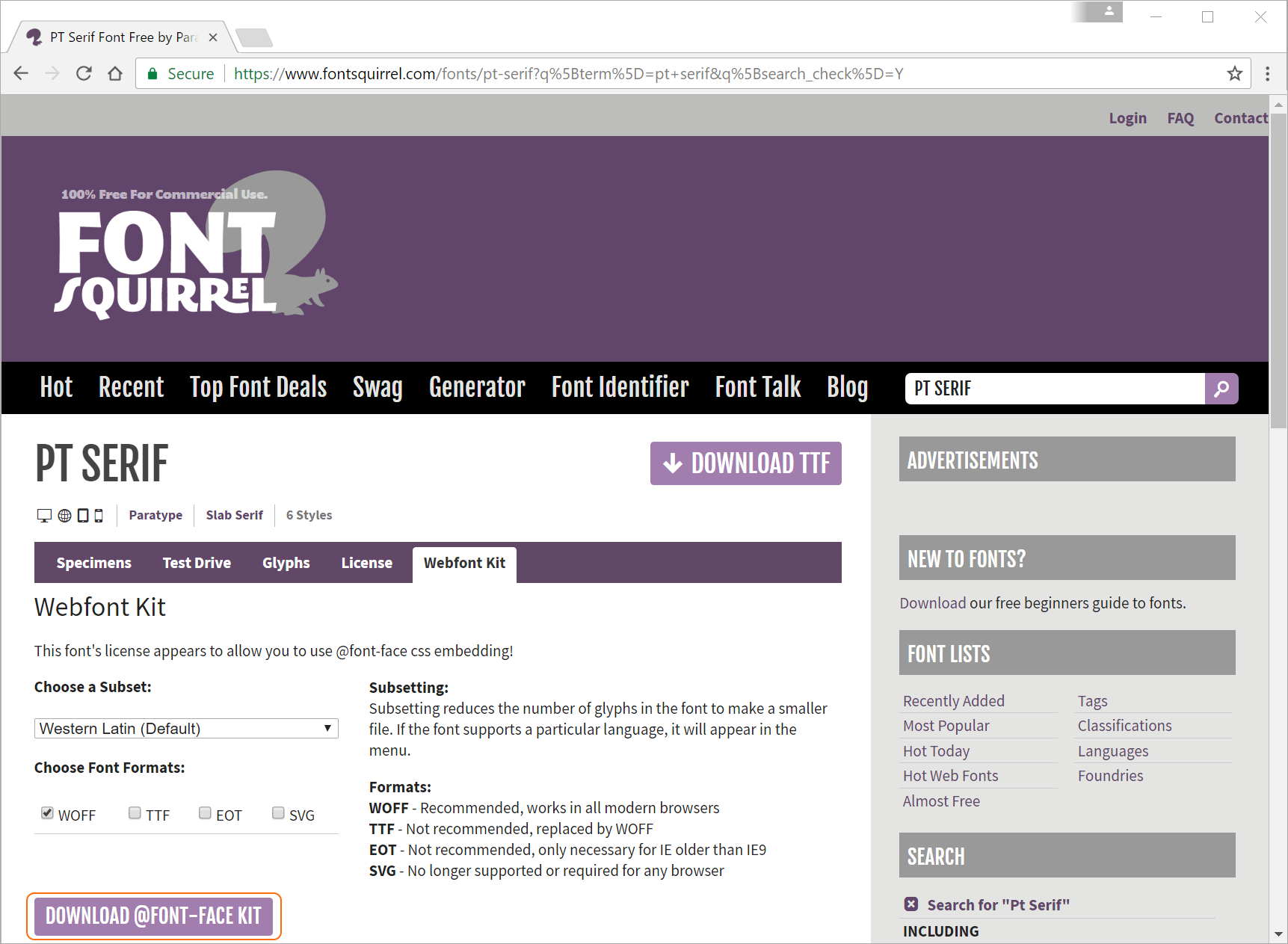The image size is (1288, 944).
Task: Open the Generator page
Action: click(x=477, y=387)
